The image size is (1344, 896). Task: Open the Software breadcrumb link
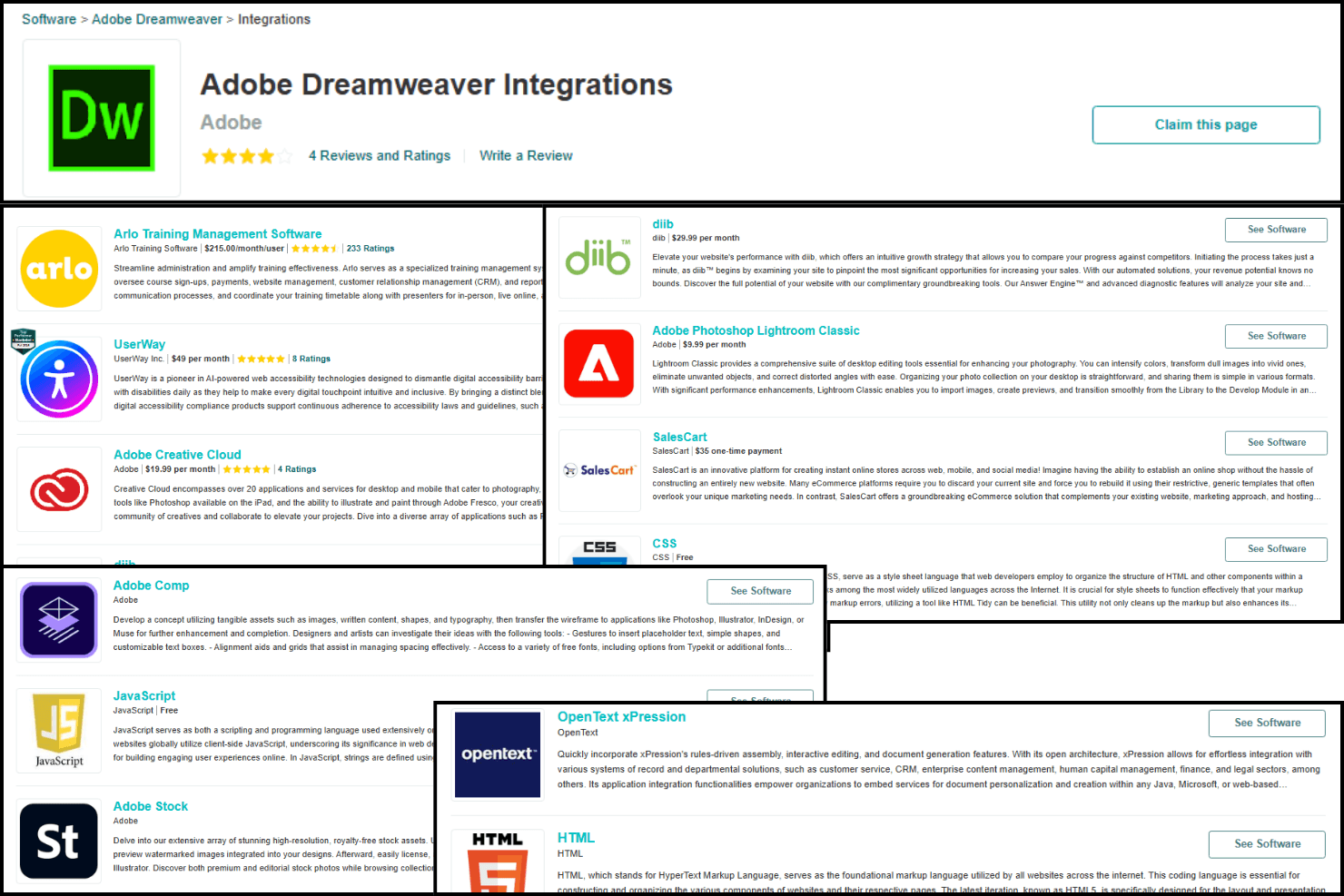(x=49, y=19)
